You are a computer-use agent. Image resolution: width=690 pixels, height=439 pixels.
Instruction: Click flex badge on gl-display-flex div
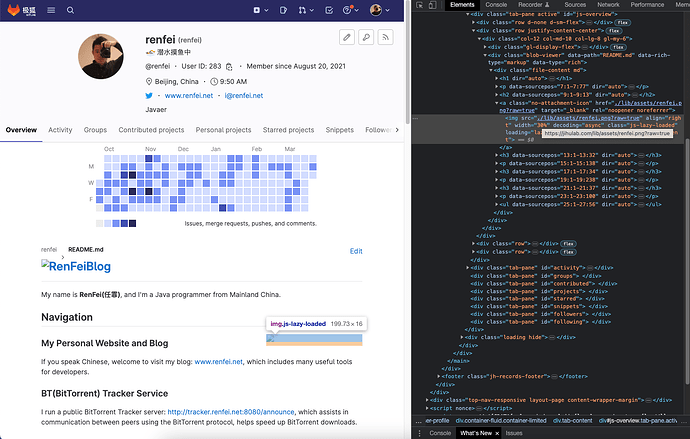click(x=618, y=47)
